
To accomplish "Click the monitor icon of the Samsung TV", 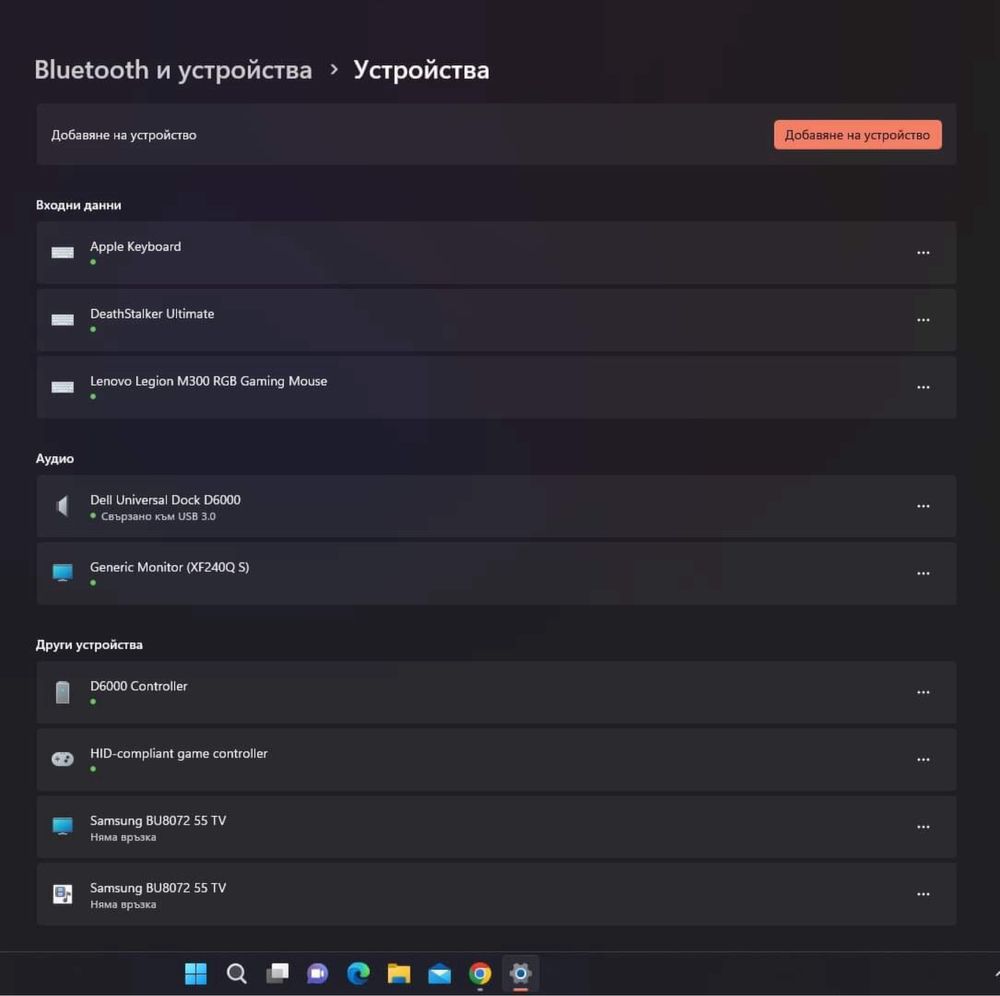I will click(62, 826).
